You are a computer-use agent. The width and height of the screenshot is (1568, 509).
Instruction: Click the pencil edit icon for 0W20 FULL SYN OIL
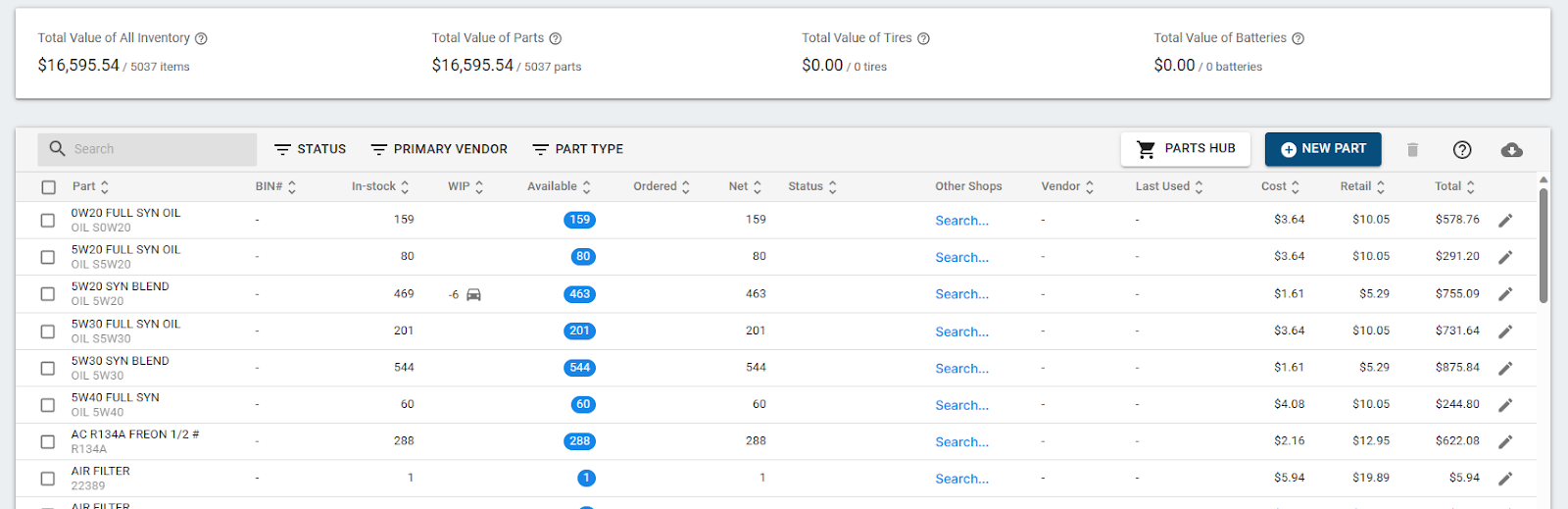[x=1505, y=221]
